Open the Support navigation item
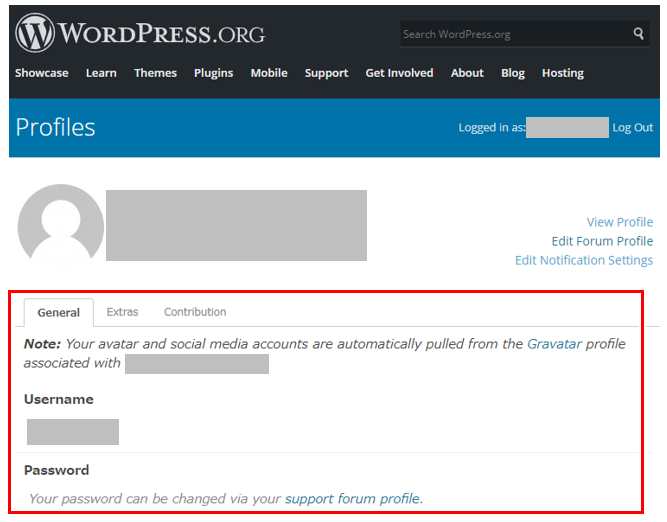Viewport: 667px width, 522px height. 326,73
